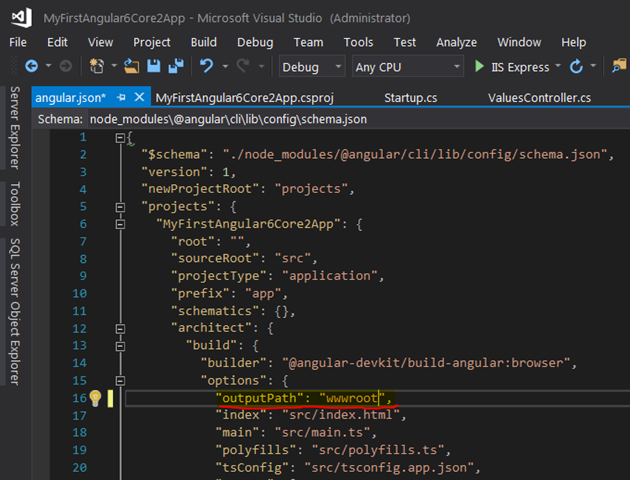Open the Debug configuration dropdown
630x480 pixels.
pos(312,67)
